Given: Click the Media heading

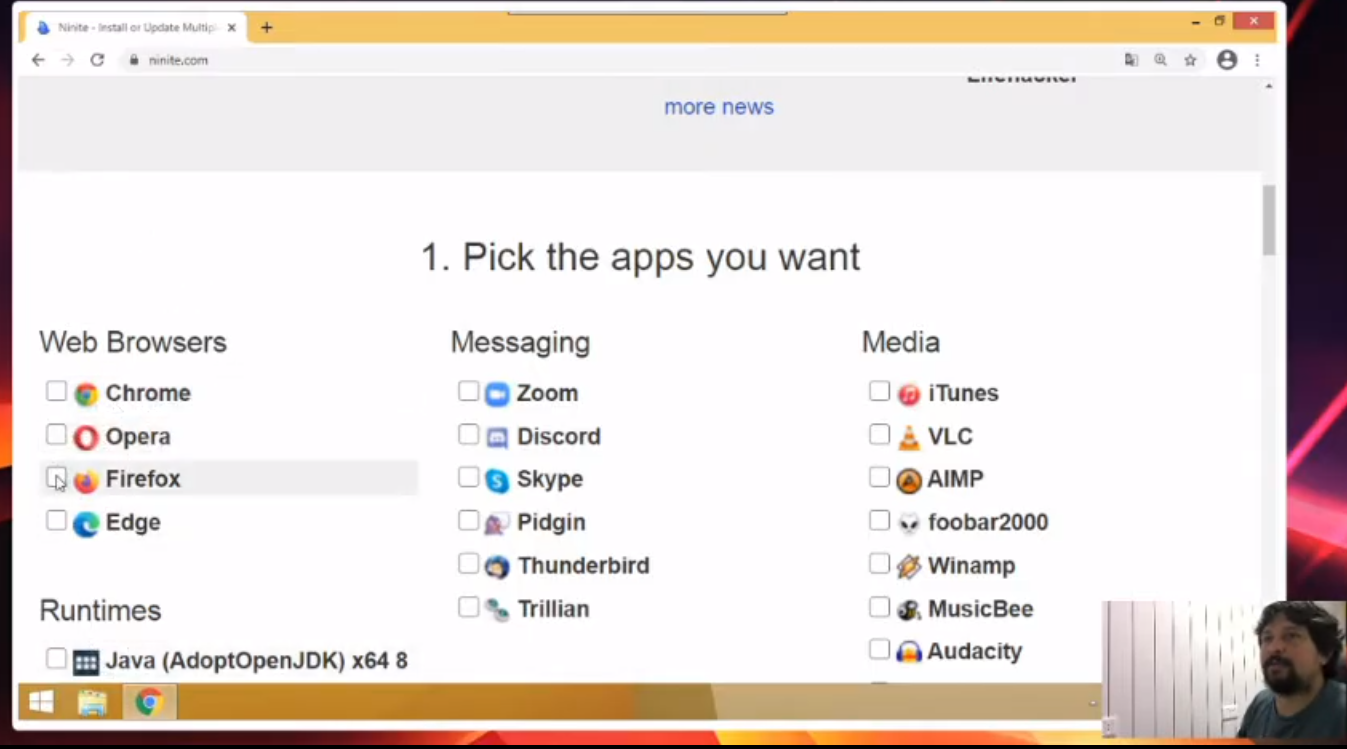Looking at the screenshot, I should [901, 342].
